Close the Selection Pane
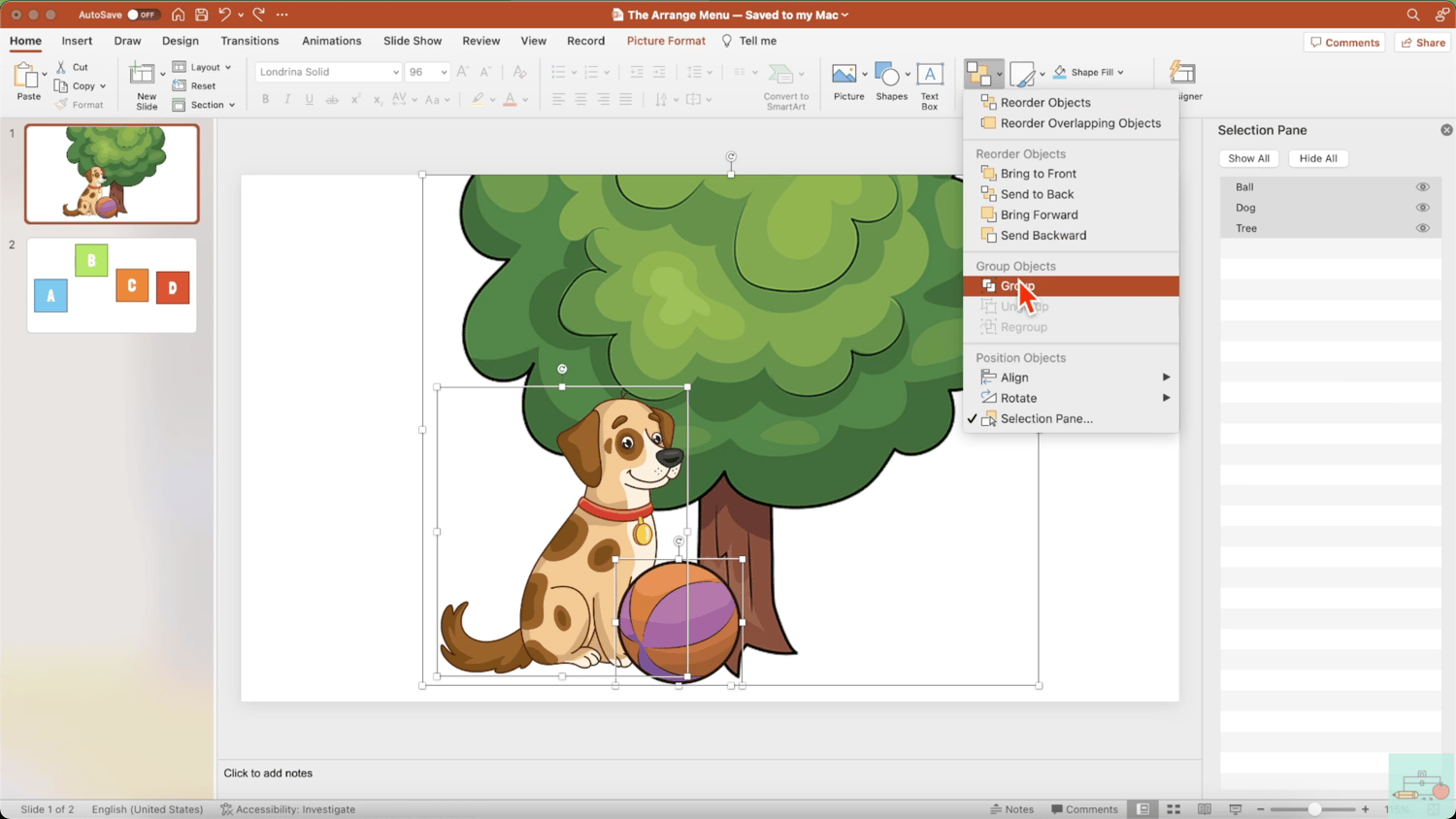 (1446, 130)
